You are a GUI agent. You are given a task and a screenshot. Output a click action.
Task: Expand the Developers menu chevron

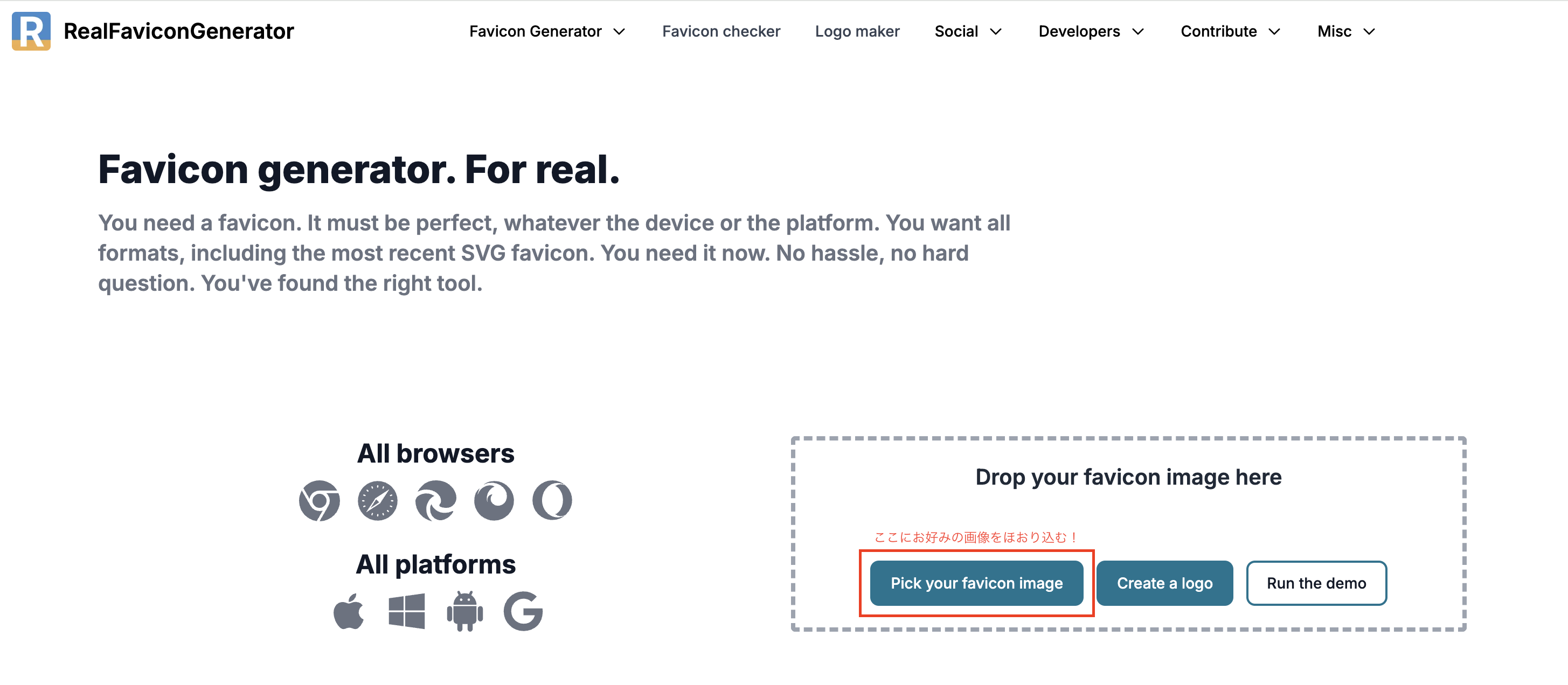coord(1138,32)
